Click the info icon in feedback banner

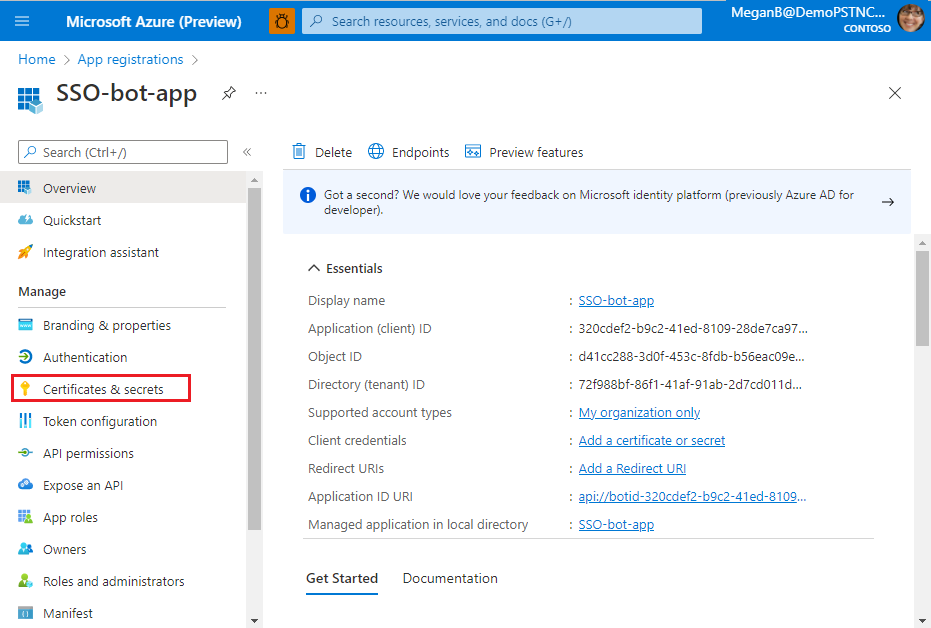(x=308, y=195)
